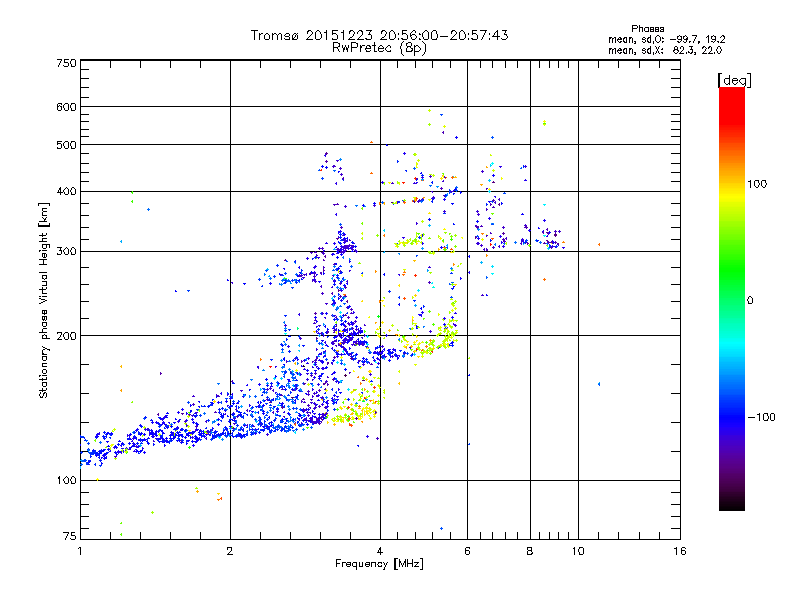The image size is (800, 600).
Task: Click the y-axis label '750'
Action: point(66,63)
